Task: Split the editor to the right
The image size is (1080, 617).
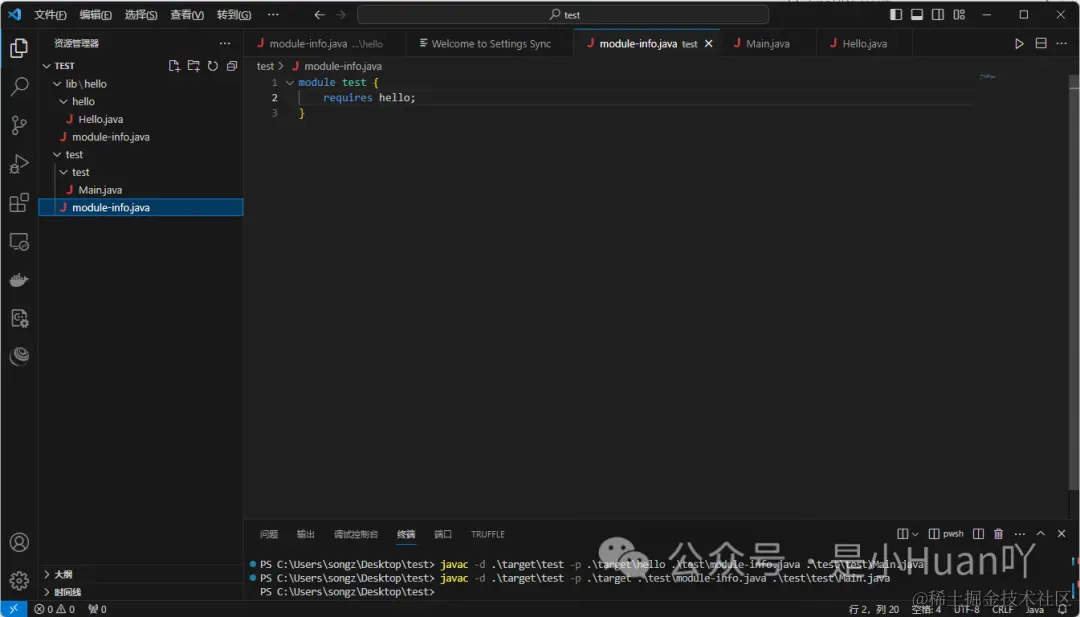Action: coord(1041,43)
